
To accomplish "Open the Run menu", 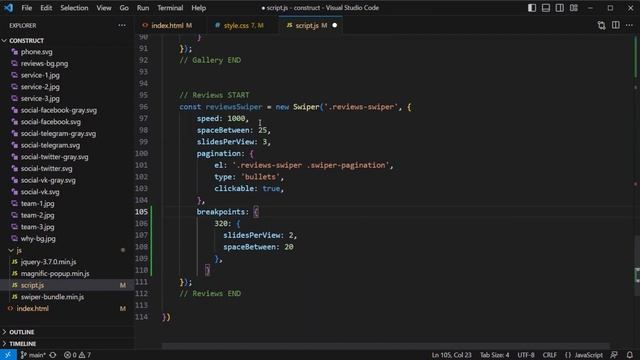I will pos(143,8).
